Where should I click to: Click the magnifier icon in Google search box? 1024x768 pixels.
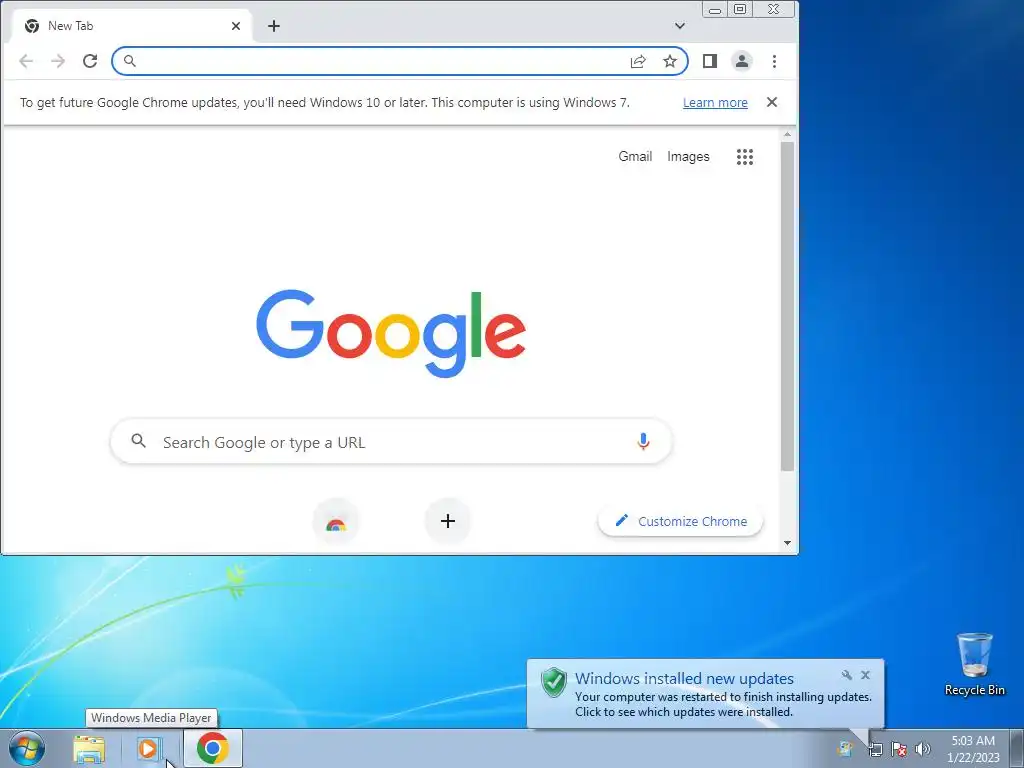coord(138,441)
